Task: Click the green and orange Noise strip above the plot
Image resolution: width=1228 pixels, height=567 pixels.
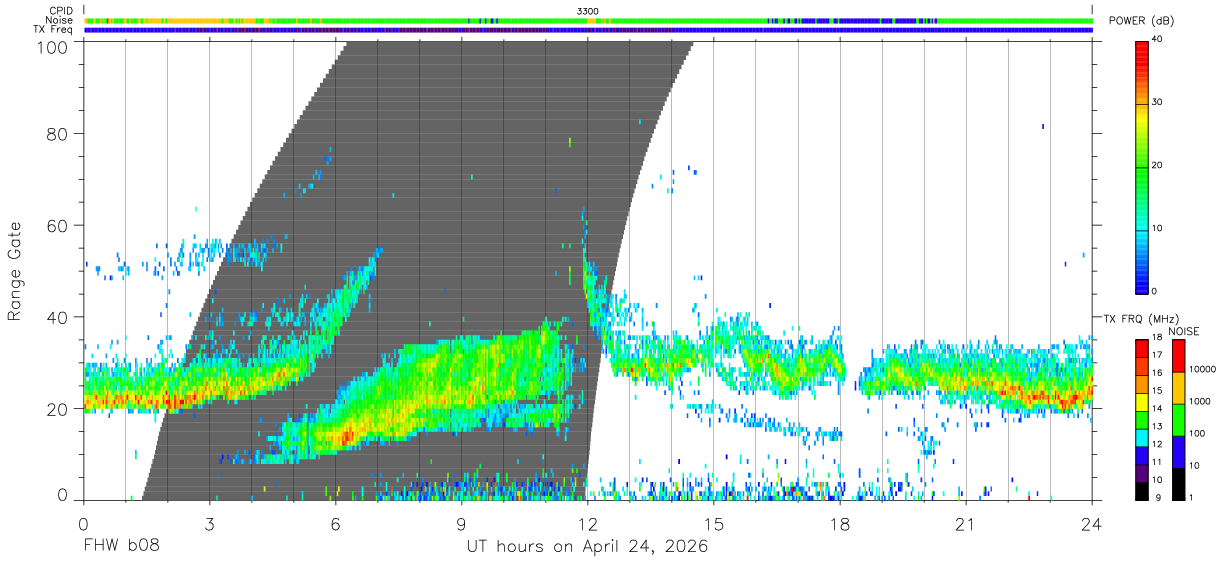Action: pyautogui.click(x=588, y=20)
